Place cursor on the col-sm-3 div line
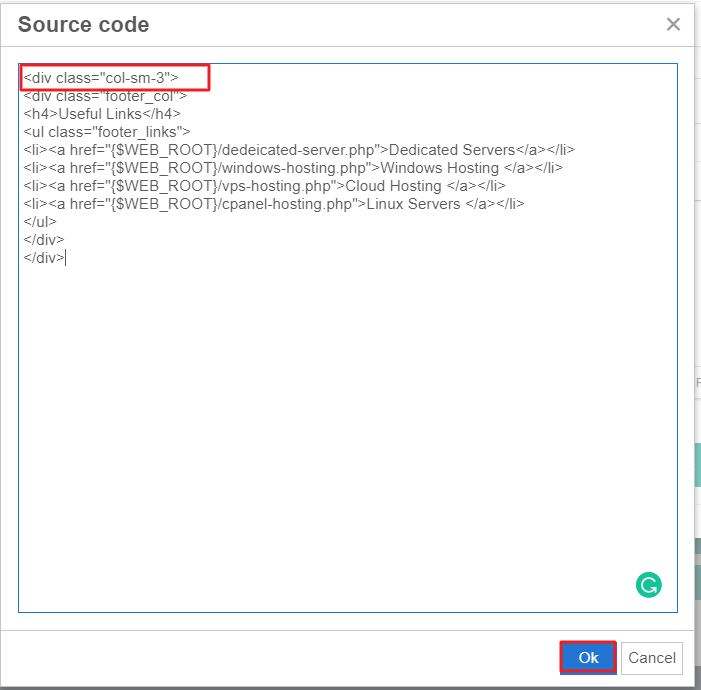 point(101,78)
